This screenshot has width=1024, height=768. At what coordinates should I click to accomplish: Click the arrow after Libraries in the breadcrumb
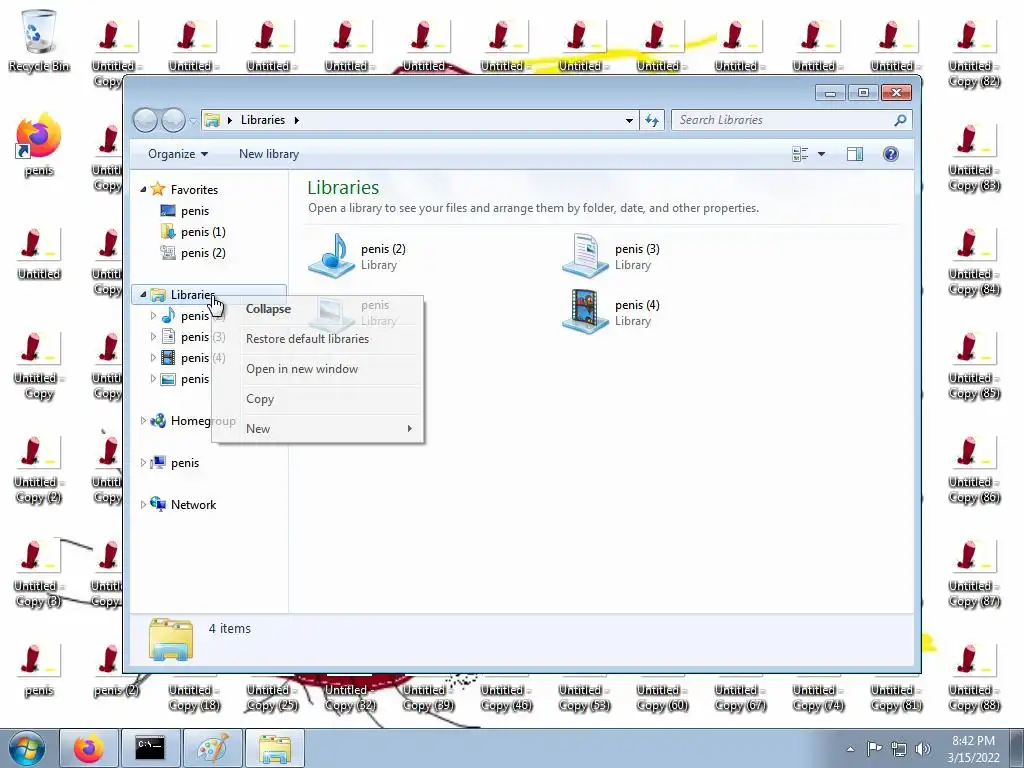point(296,120)
